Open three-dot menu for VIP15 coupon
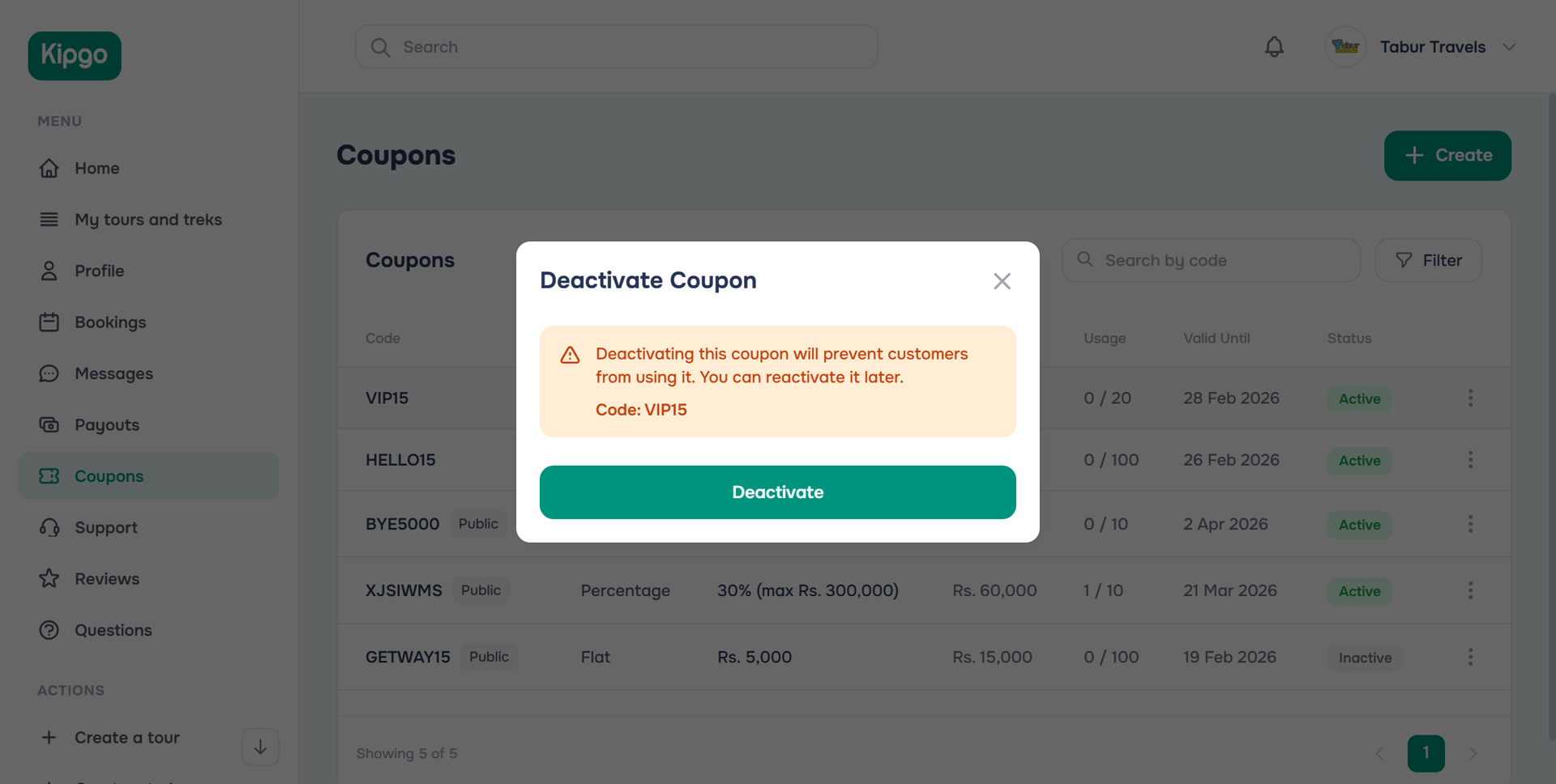 point(1470,398)
